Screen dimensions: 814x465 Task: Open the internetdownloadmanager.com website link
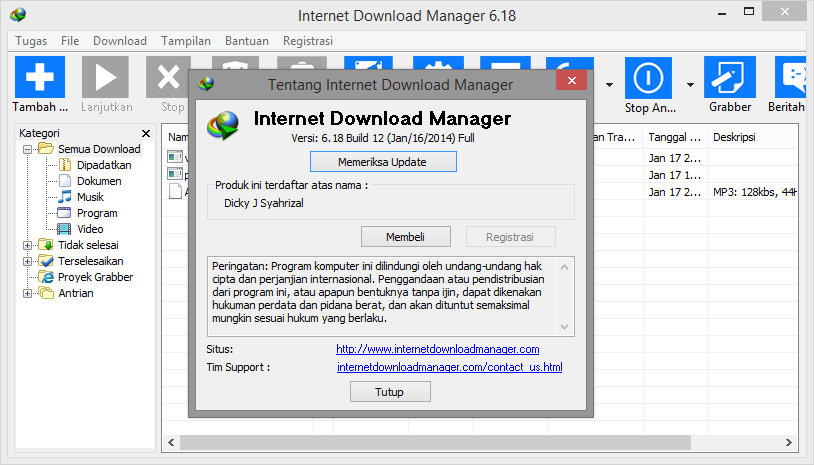[438, 349]
